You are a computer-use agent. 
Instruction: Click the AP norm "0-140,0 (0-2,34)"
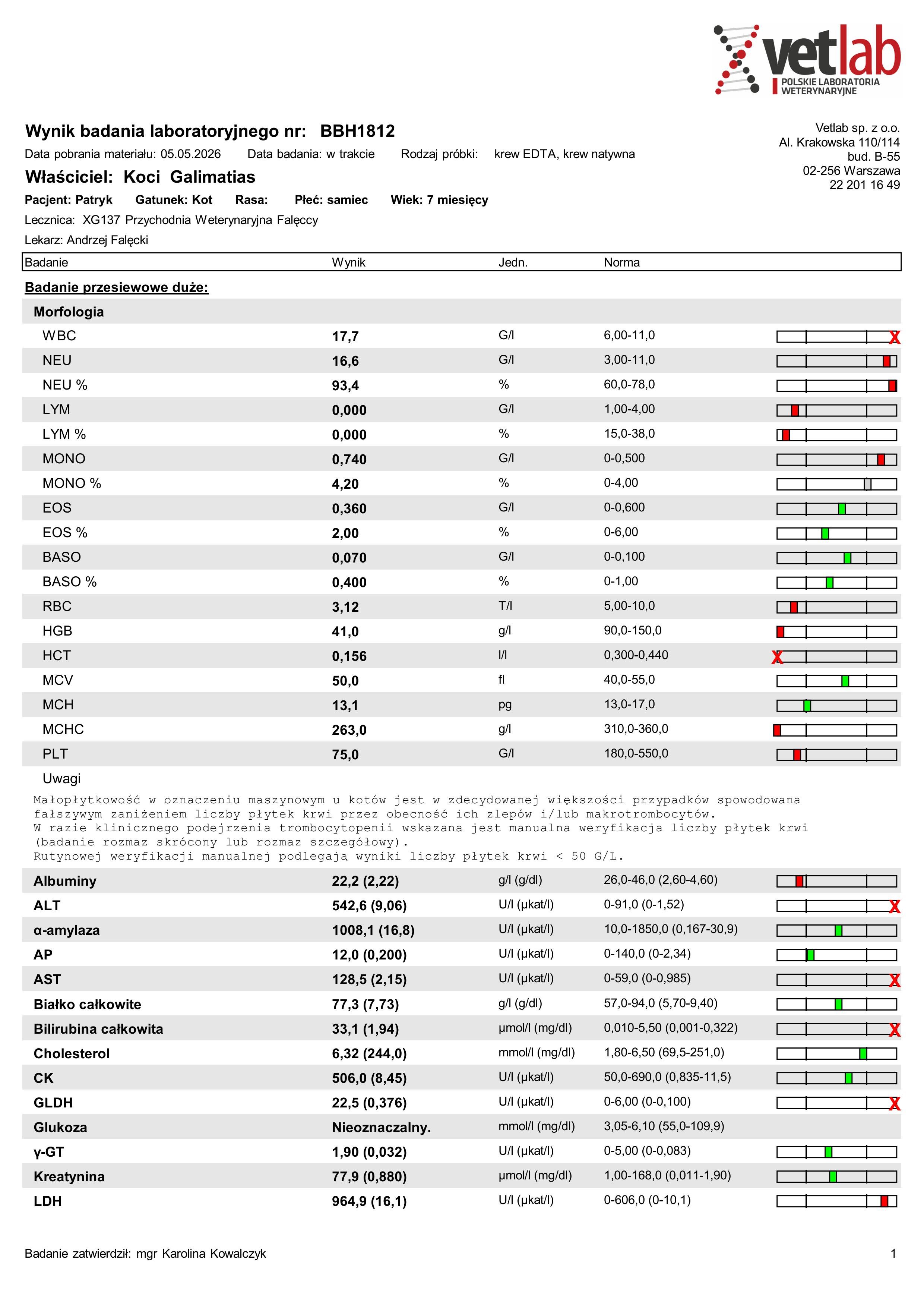click(x=647, y=954)
